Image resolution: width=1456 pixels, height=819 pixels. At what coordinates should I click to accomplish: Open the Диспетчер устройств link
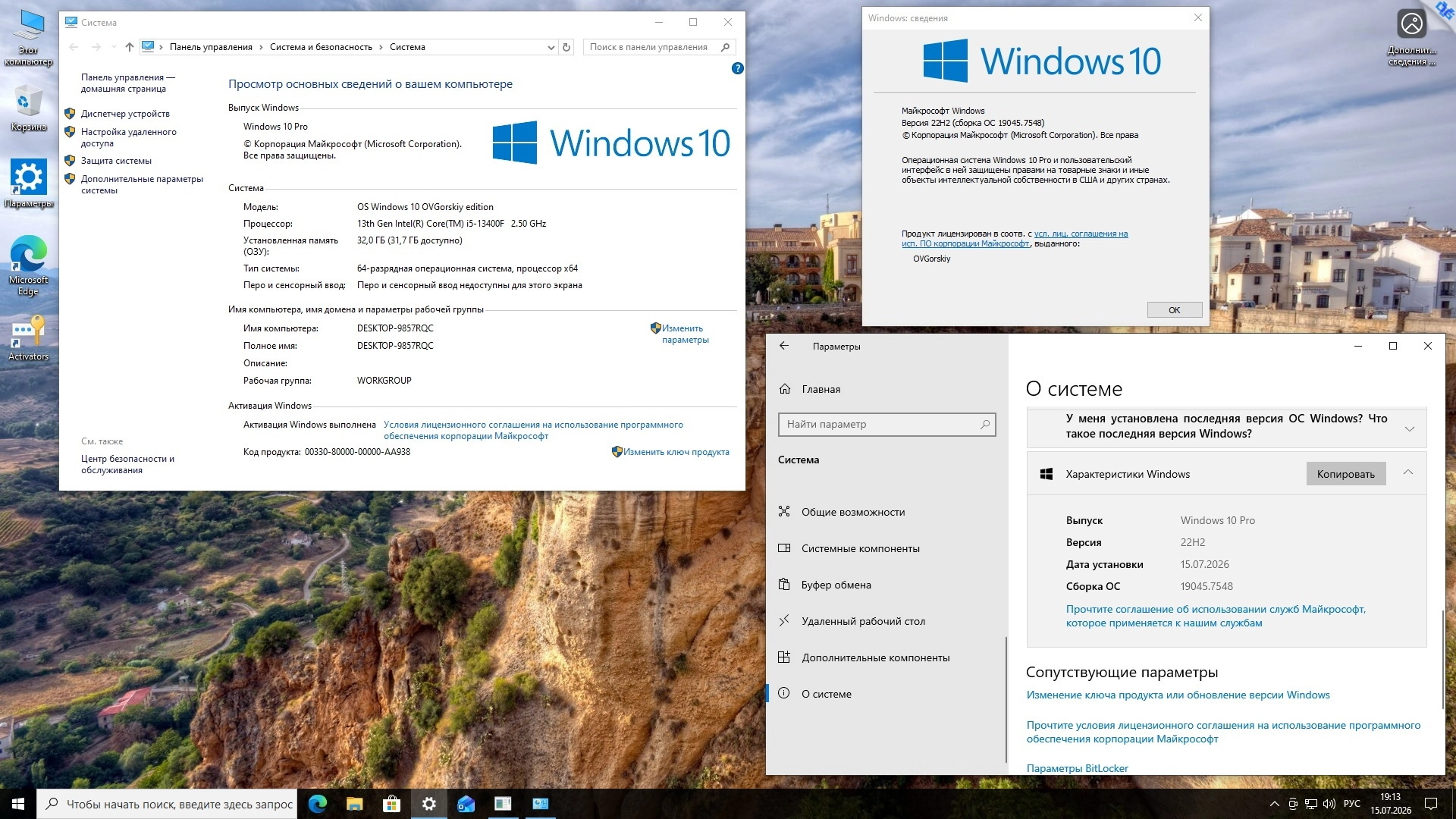coord(125,114)
